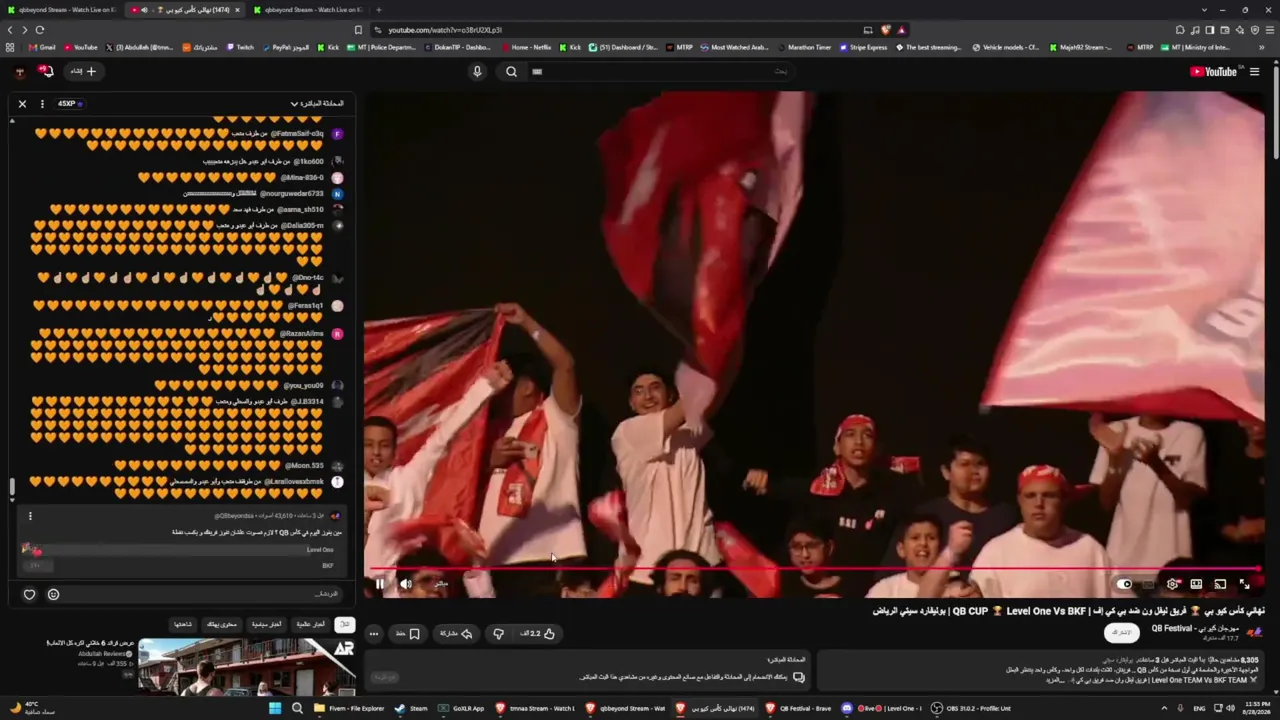
Task: Click the browser address bar URL
Action: pyautogui.click(x=445, y=30)
